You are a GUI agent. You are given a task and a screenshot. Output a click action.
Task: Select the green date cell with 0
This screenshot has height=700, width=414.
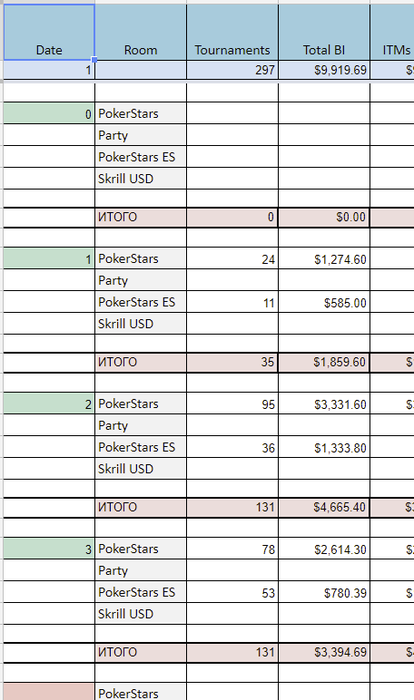coord(49,114)
